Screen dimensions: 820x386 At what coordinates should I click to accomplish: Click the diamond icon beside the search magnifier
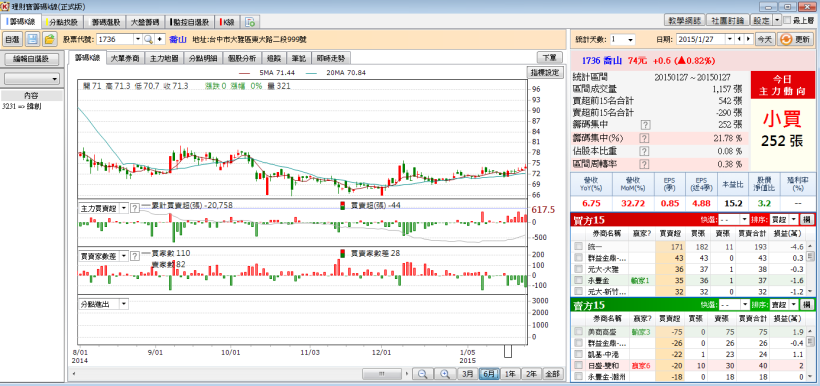click(x=159, y=39)
